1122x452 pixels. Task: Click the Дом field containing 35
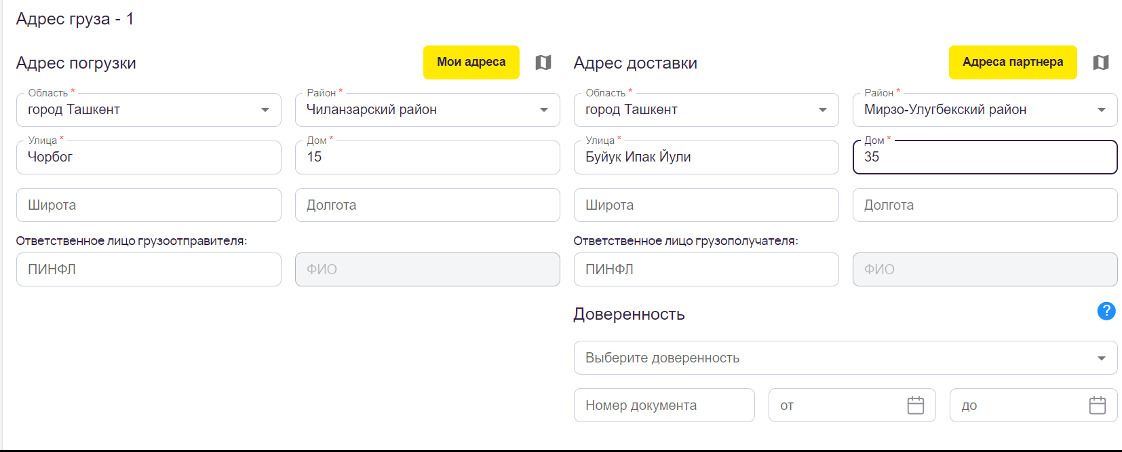[985, 157]
